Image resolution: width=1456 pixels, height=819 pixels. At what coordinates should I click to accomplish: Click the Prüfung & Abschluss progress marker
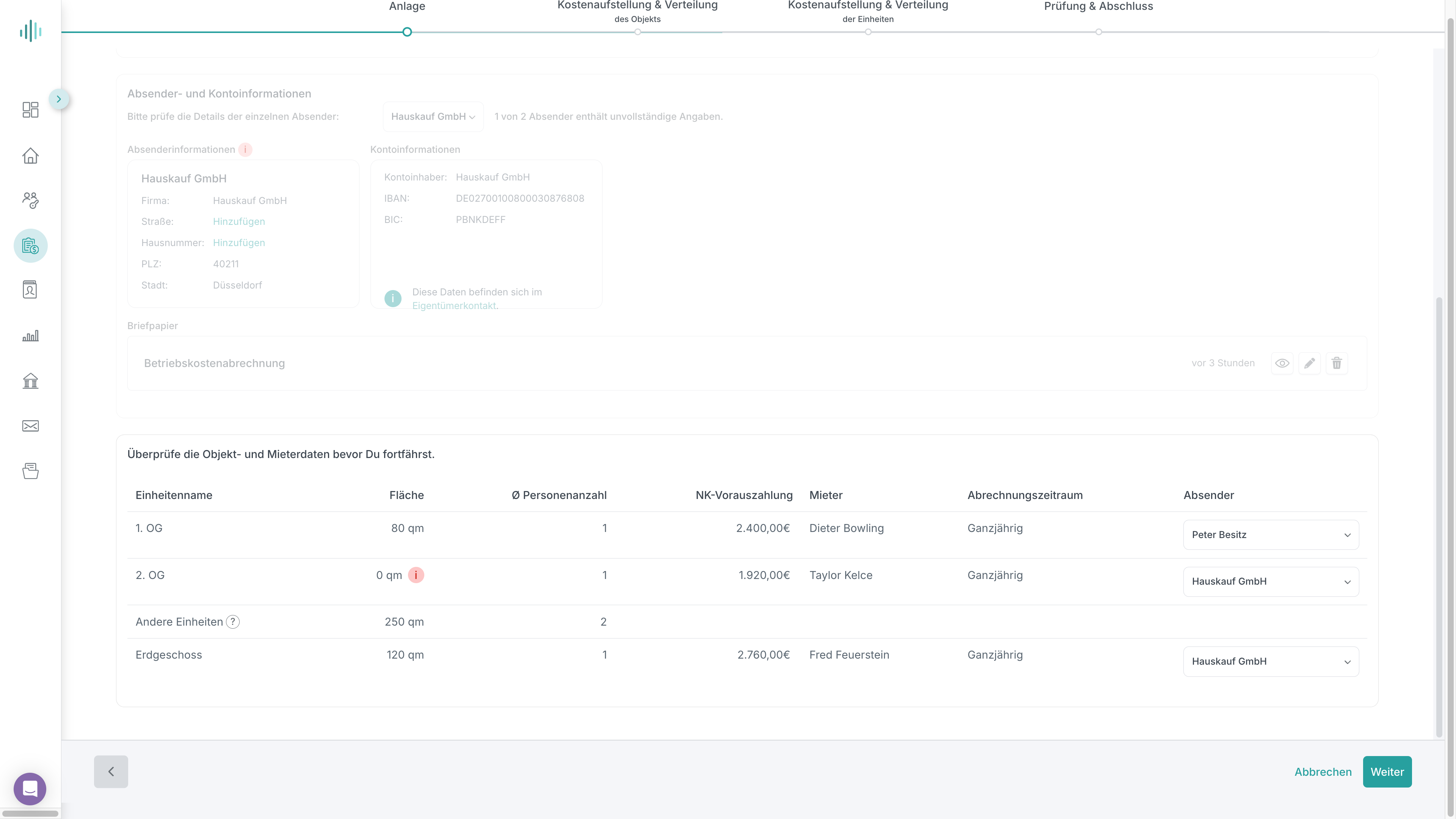click(1099, 31)
